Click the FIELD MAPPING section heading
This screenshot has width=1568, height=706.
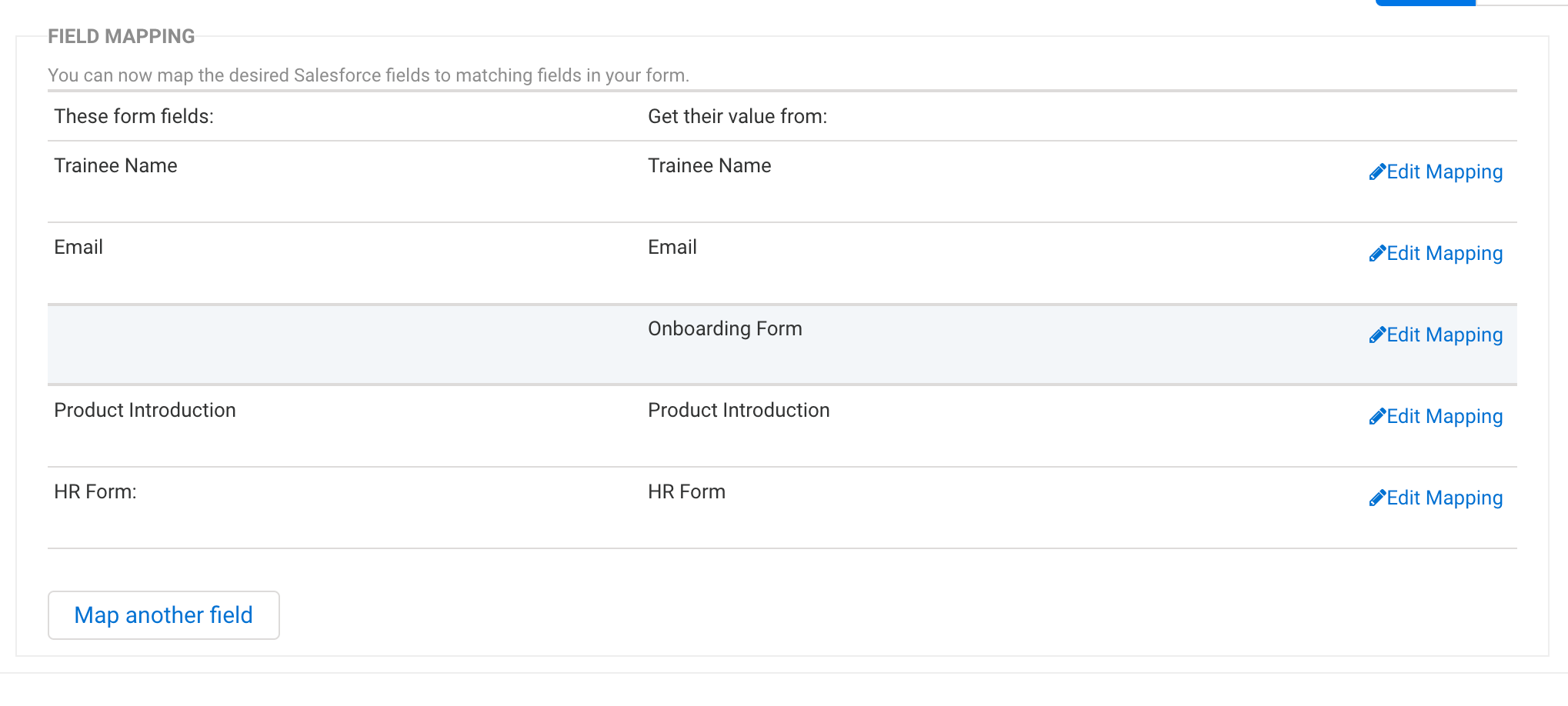(x=122, y=36)
